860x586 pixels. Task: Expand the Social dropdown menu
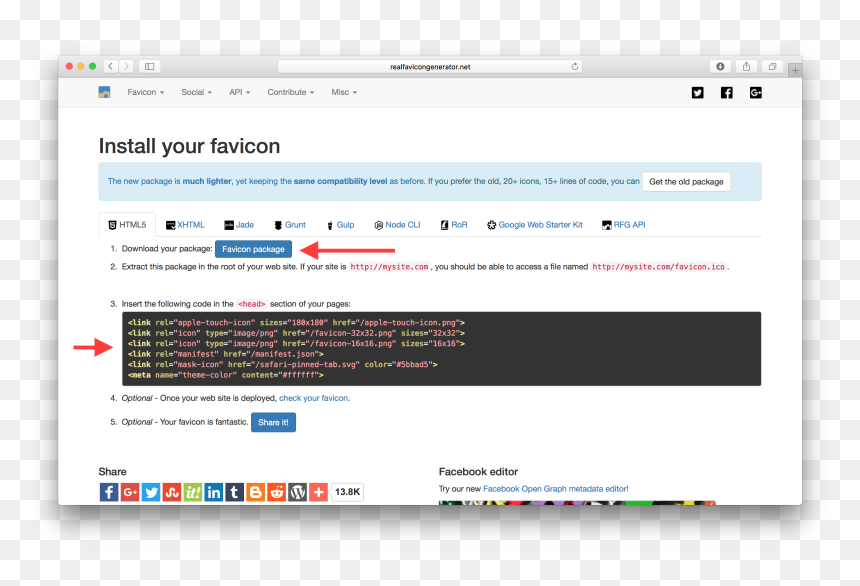196,92
